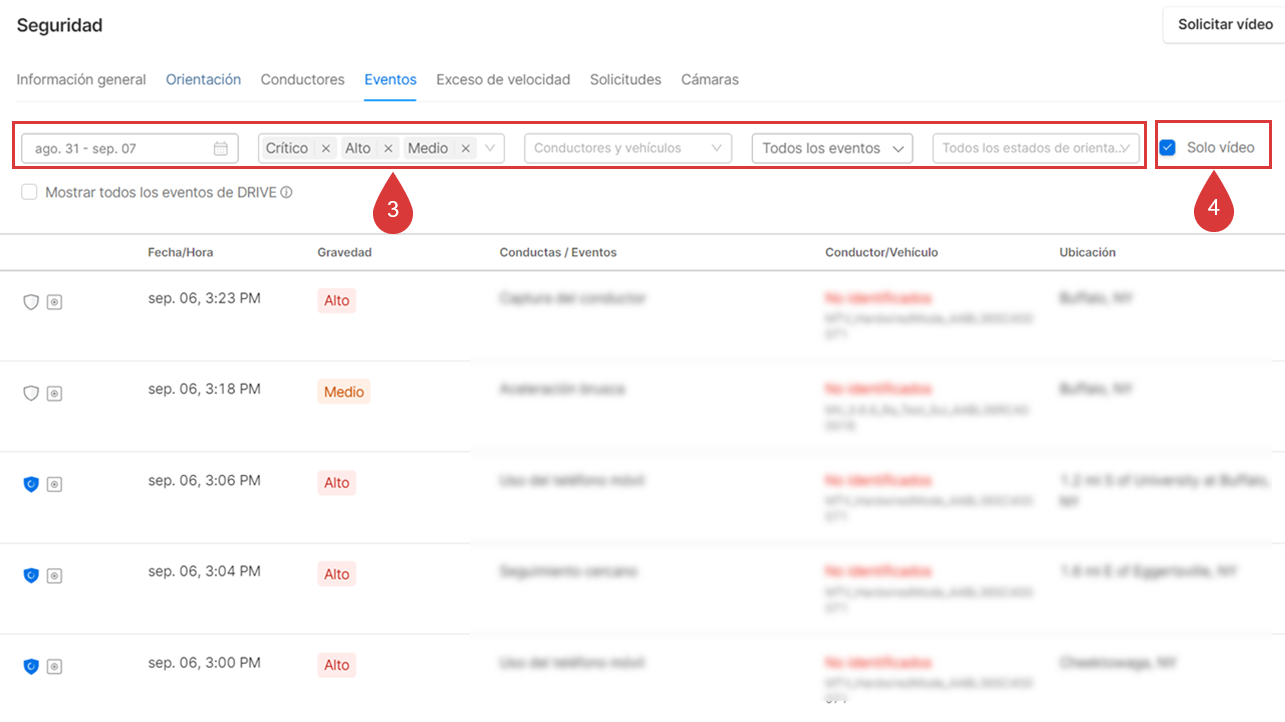Click the gray shield icon on 3:23 PM event
The width and height of the screenshot is (1285, 722).
[x=31, y=302]
